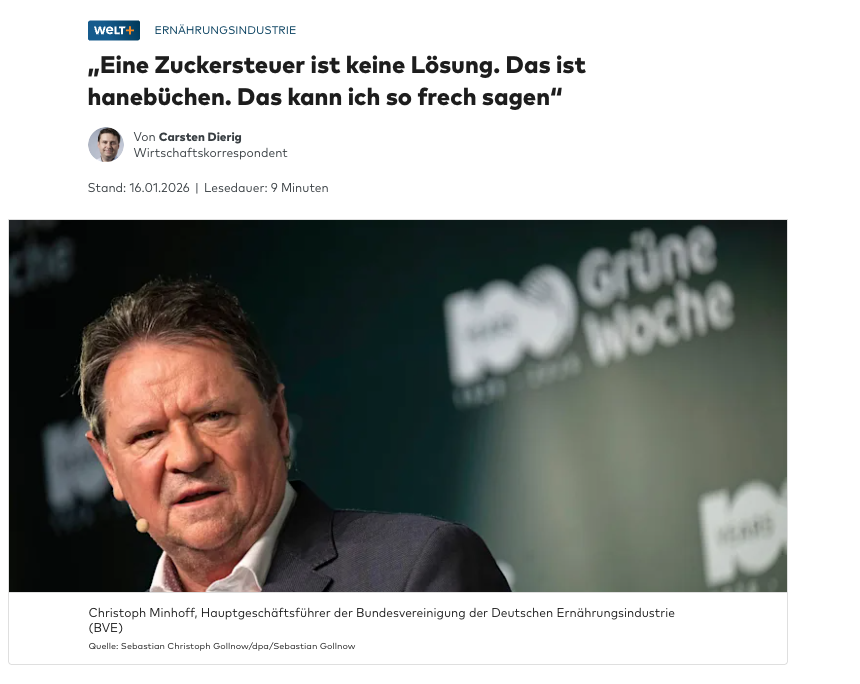Click the date Stand: 16.01.2026
Screen dimensions: 860x684
pyautogui.click(x=138, y=188)
